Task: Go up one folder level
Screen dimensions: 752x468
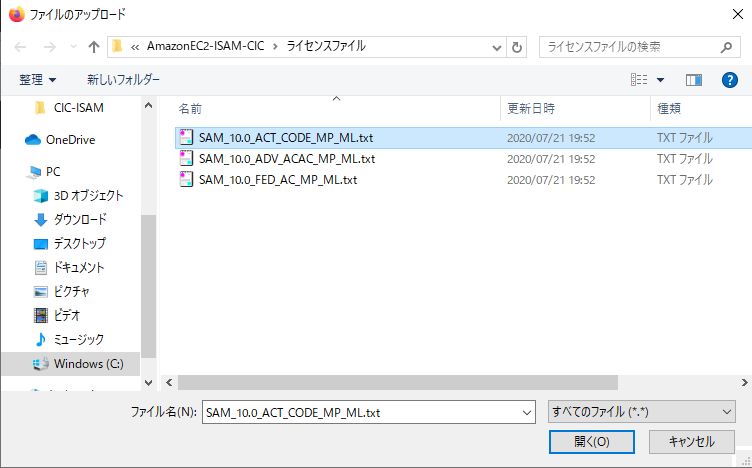Action: pos(94,47)
